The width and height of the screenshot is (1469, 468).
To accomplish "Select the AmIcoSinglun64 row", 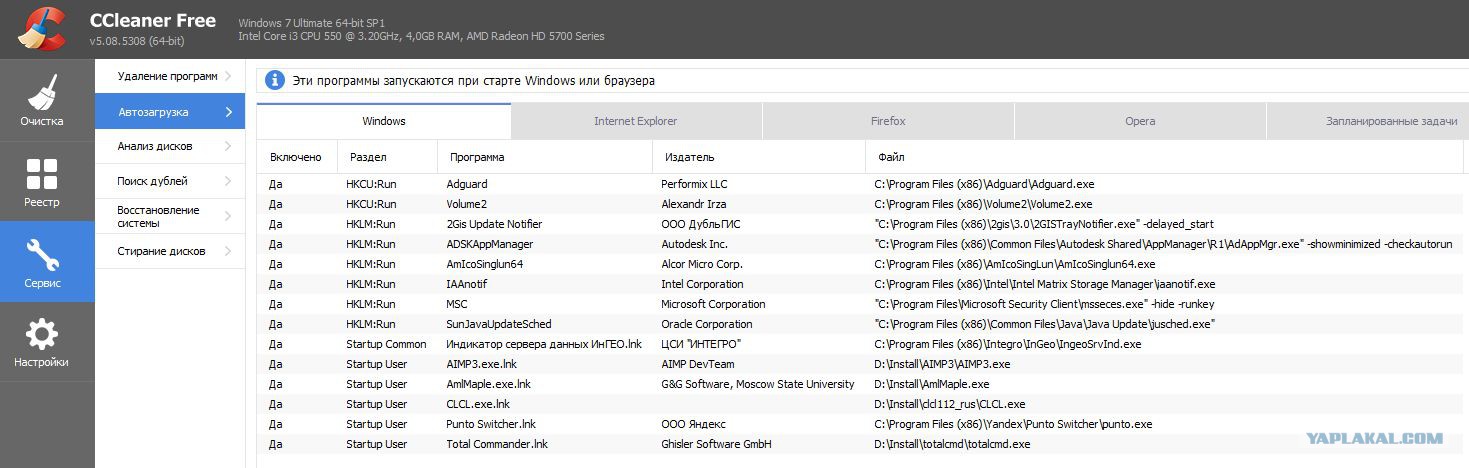I will pyautogui.click(x=860, y=264).
